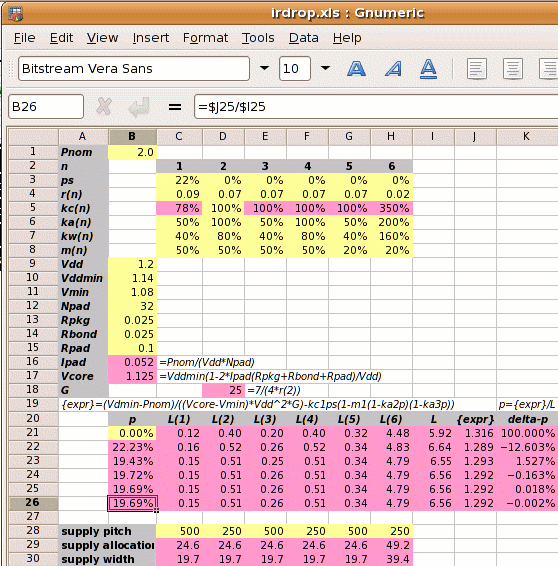
Task: Select the n header cell showing 6
Action: pyautogui.click(x=392, y=166)
